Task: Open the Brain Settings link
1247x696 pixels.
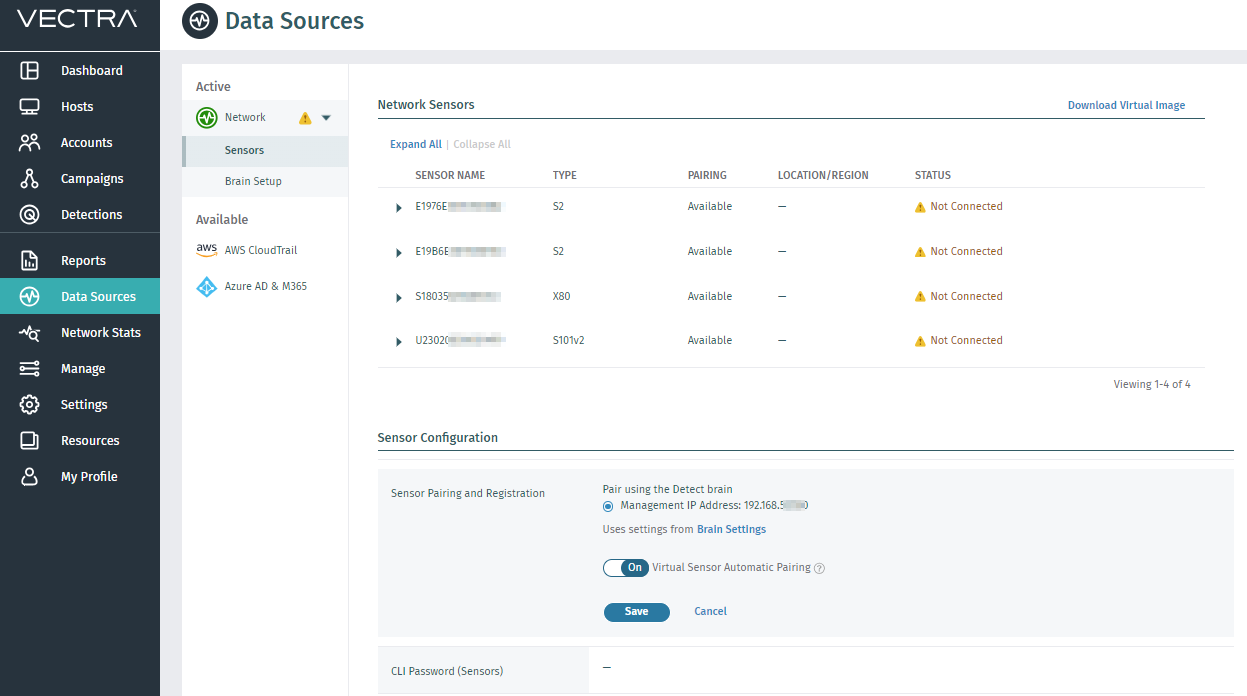Action: pyautogui.click(x=731, y=529)
